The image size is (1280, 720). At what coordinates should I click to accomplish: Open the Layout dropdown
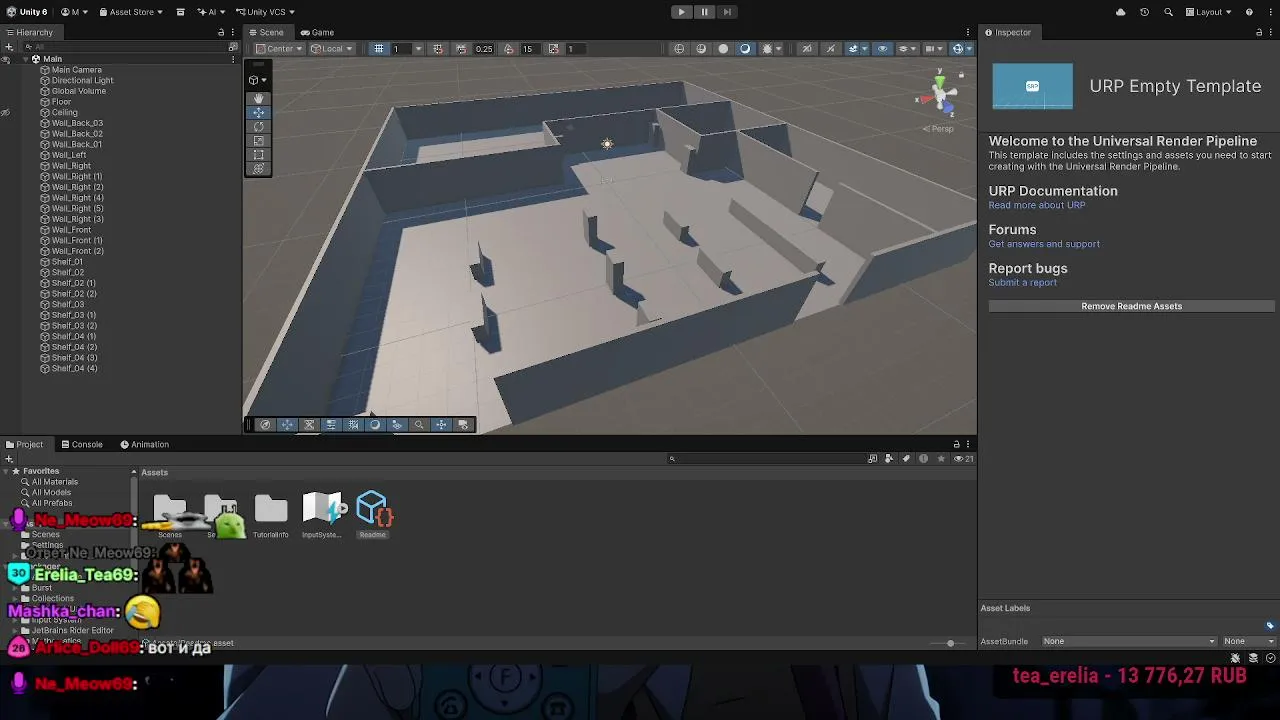click(1210, 12)
